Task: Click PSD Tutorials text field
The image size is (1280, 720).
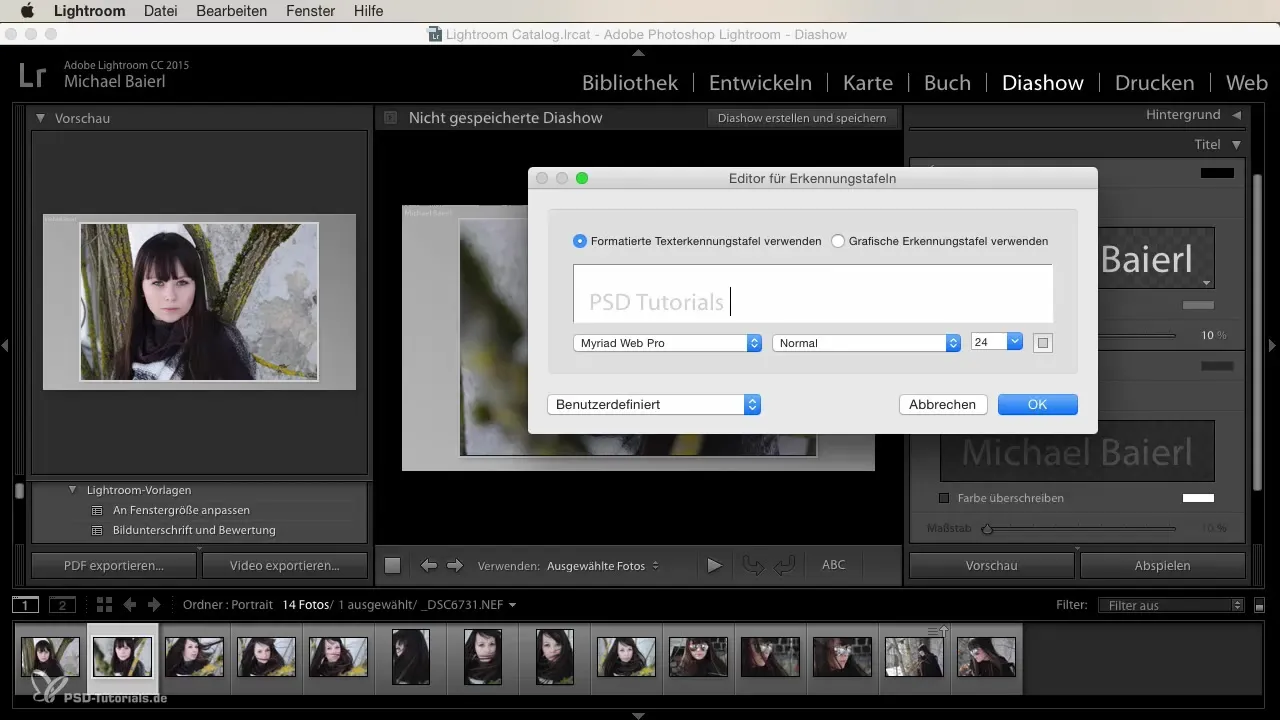Action: click(x=812, y=293)
